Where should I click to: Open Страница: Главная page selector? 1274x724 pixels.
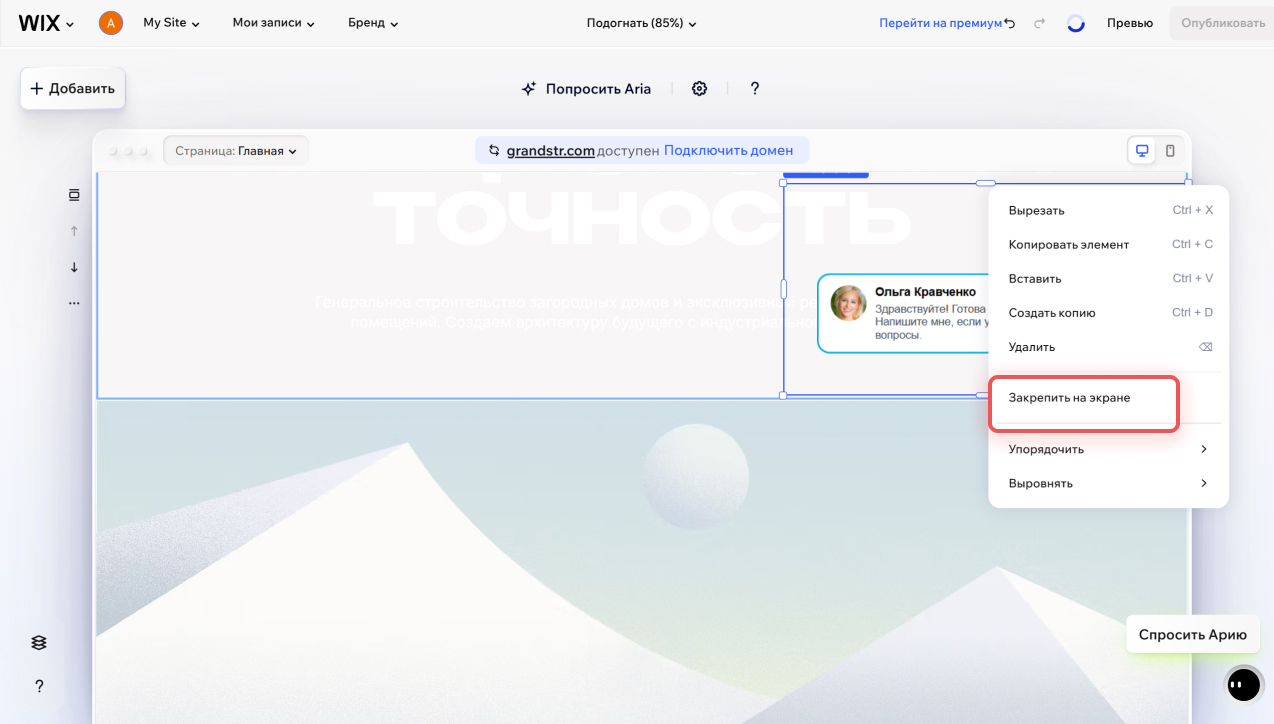click(236, 151)
